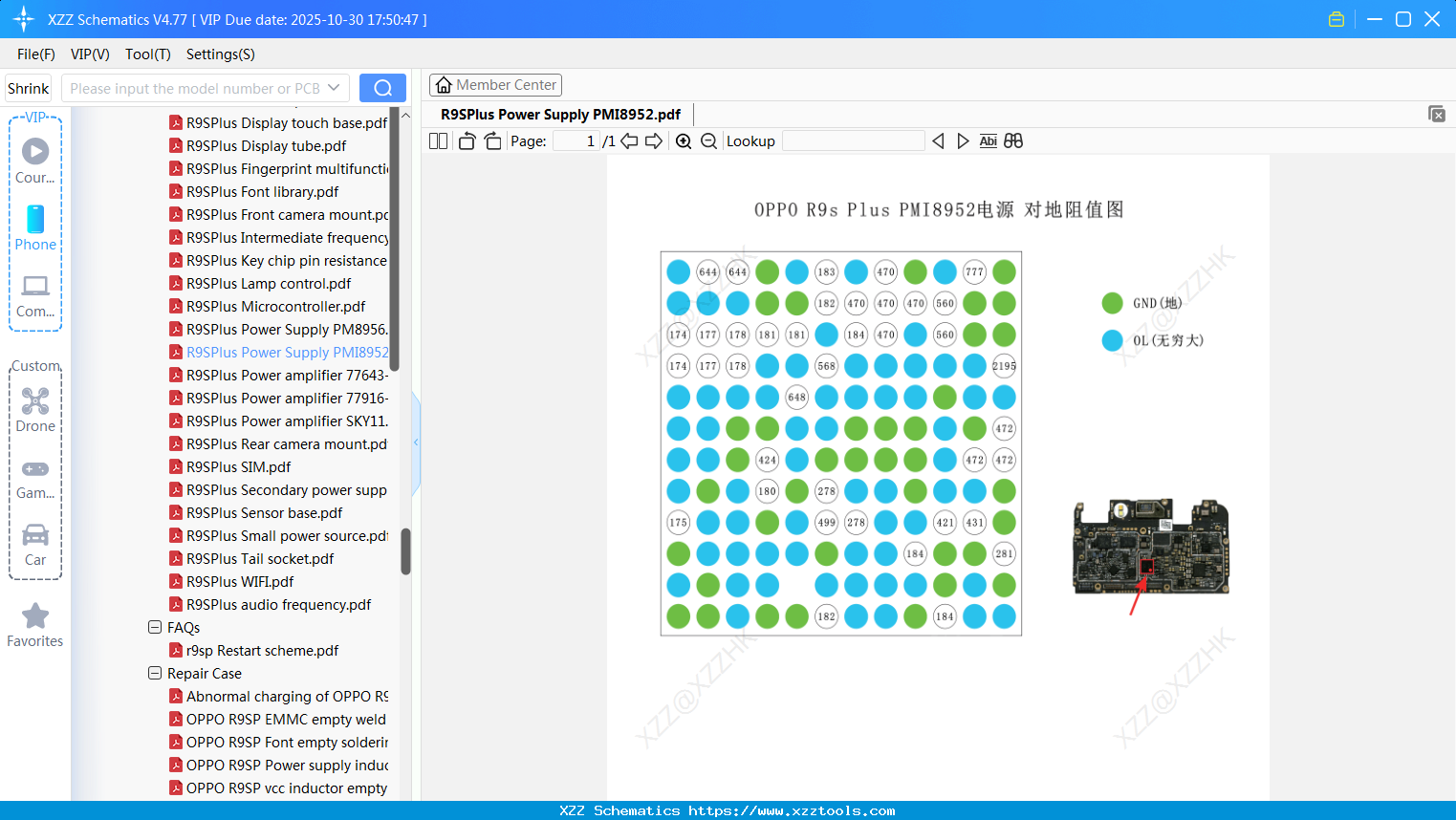Find next lookup result triangle
The width and height of the screenshot is (1456, 820).
963,140
